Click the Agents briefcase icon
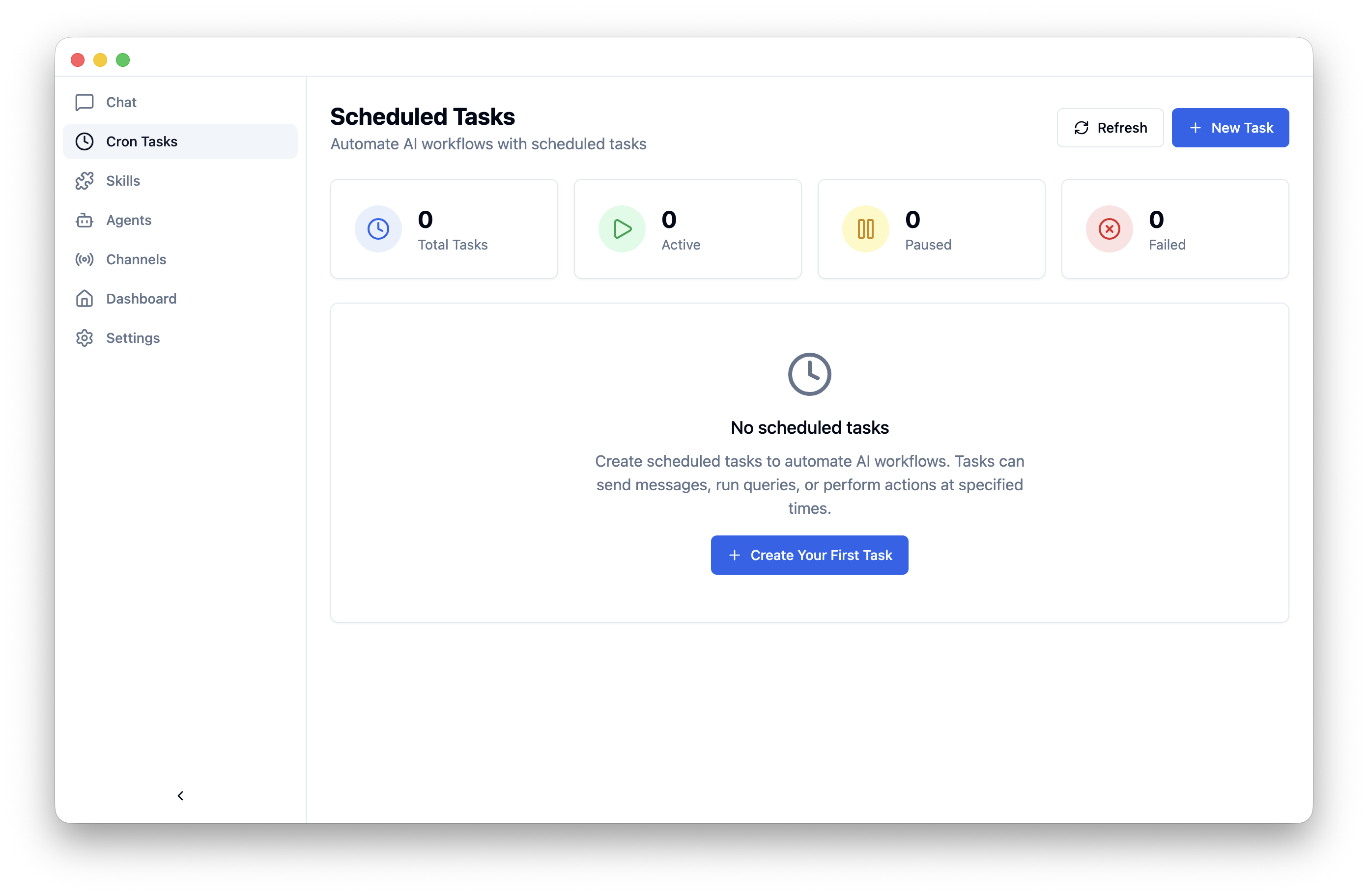This screenshot has width=1368, height=896. click(x=85, y=220)
